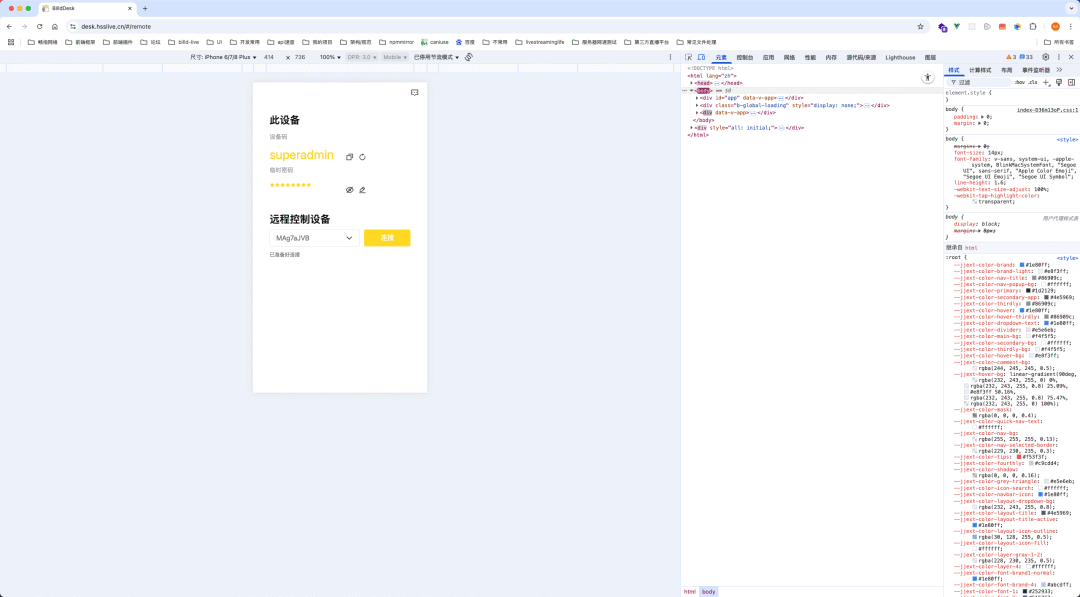Open DevTools settings gear
The height and width of the screenshot is (597, 1080).
(1045, 57)
